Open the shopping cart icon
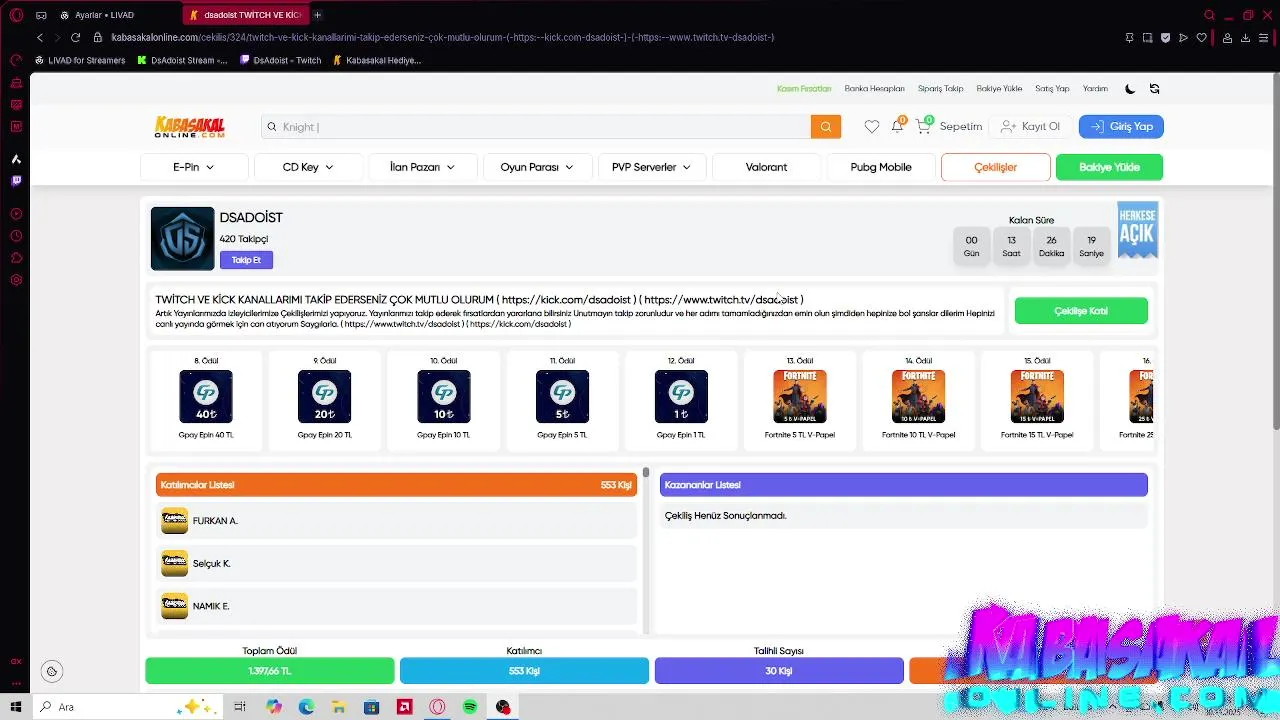The image size is (1280, 720). pos(923,127)
